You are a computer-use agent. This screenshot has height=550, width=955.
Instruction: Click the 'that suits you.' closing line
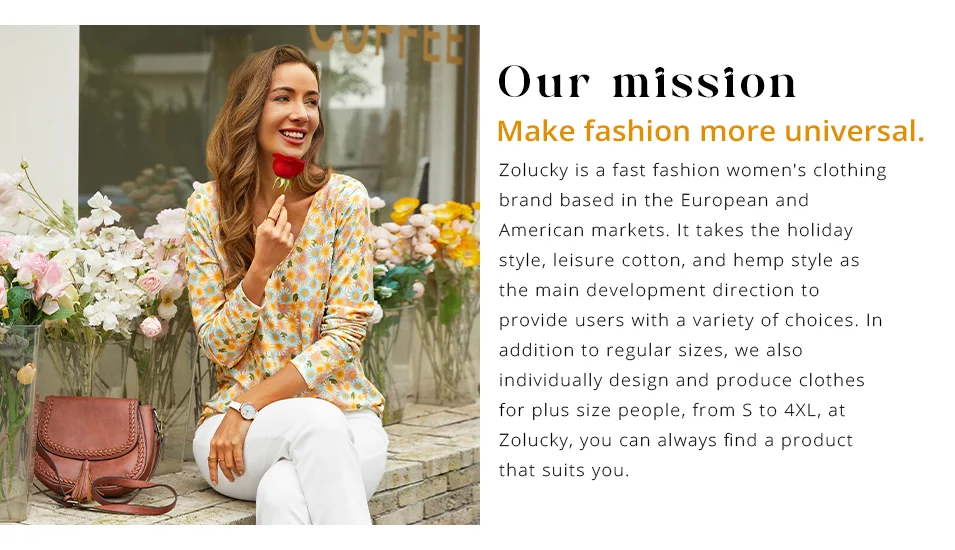point(564,470)
